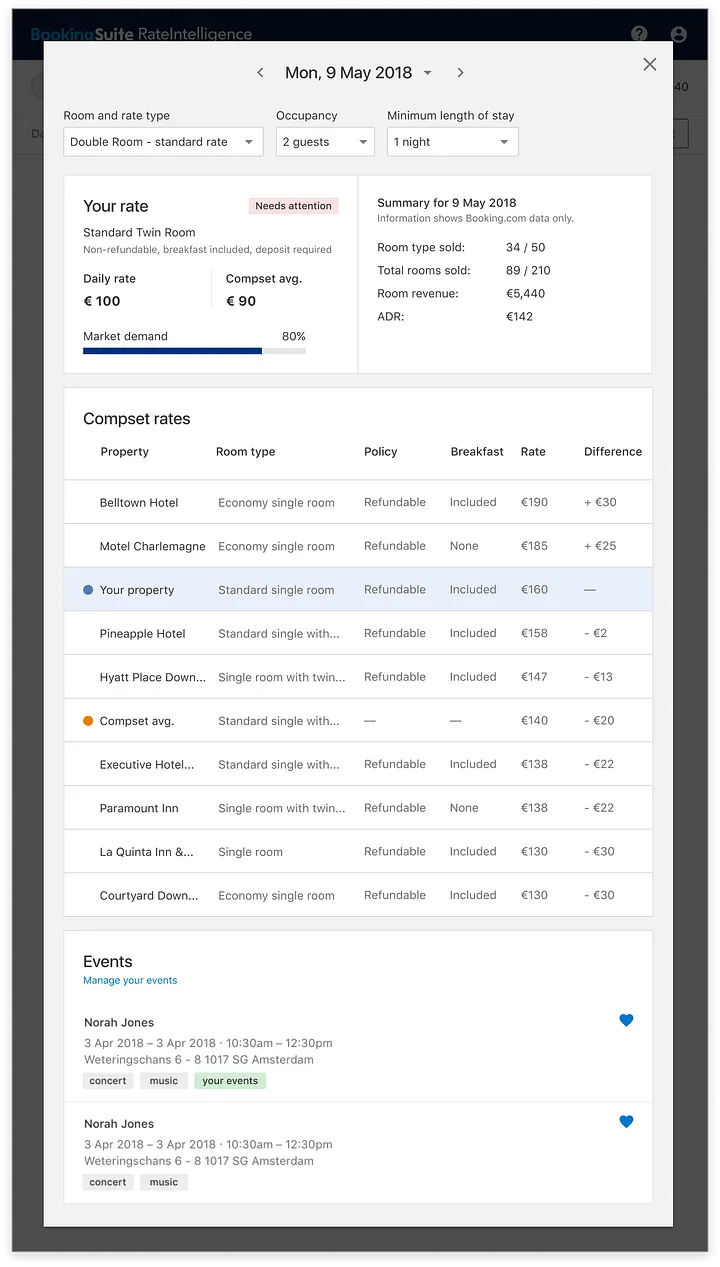
Task: Sort by the Difference column header
Action: [x=612, y=452]
